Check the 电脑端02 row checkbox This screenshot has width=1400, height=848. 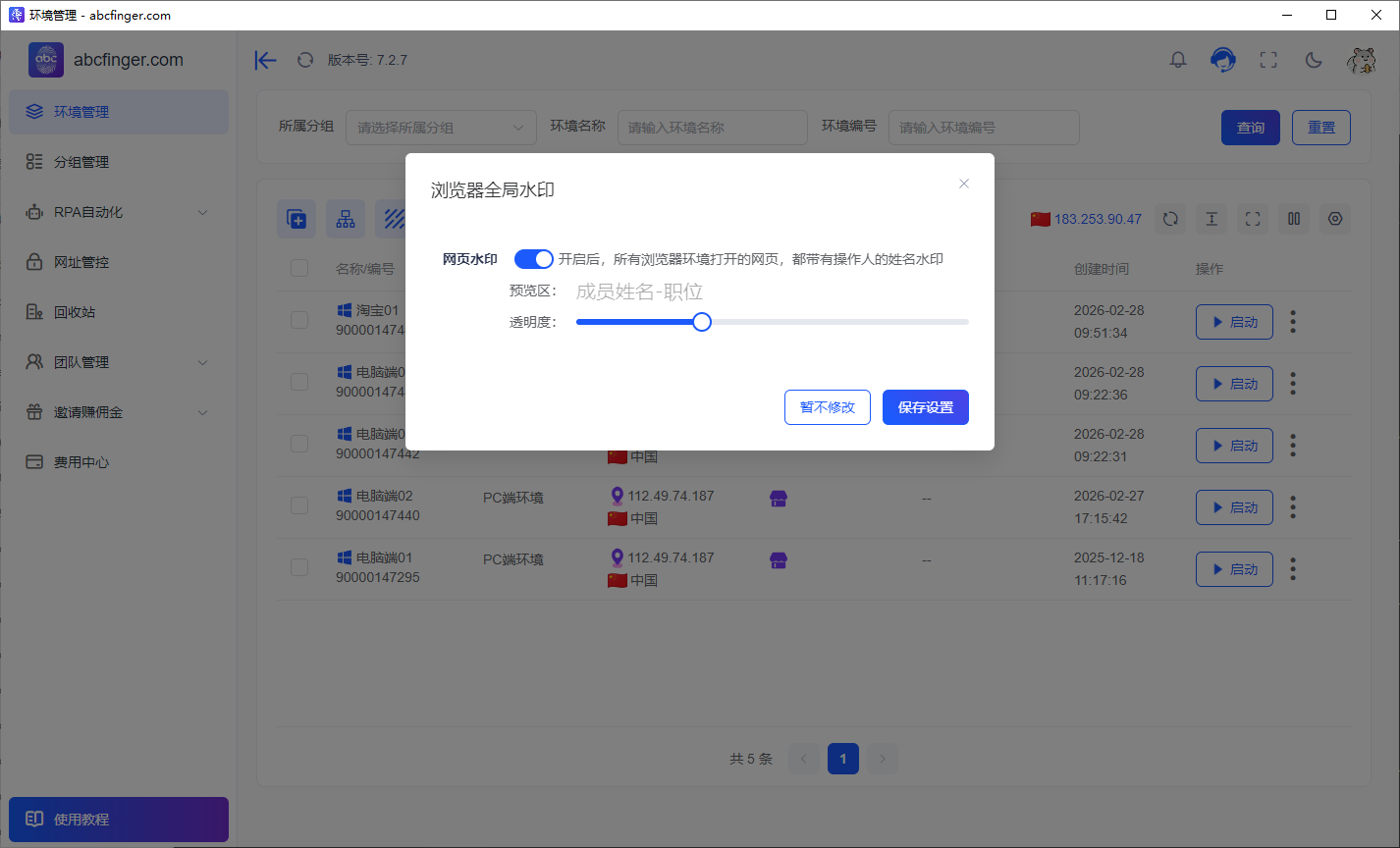click(299, 505)
